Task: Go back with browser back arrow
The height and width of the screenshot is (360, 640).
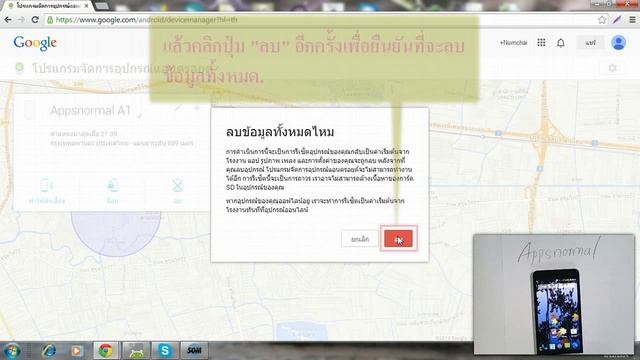Action: pyautogui.click(x=8, y=20)
